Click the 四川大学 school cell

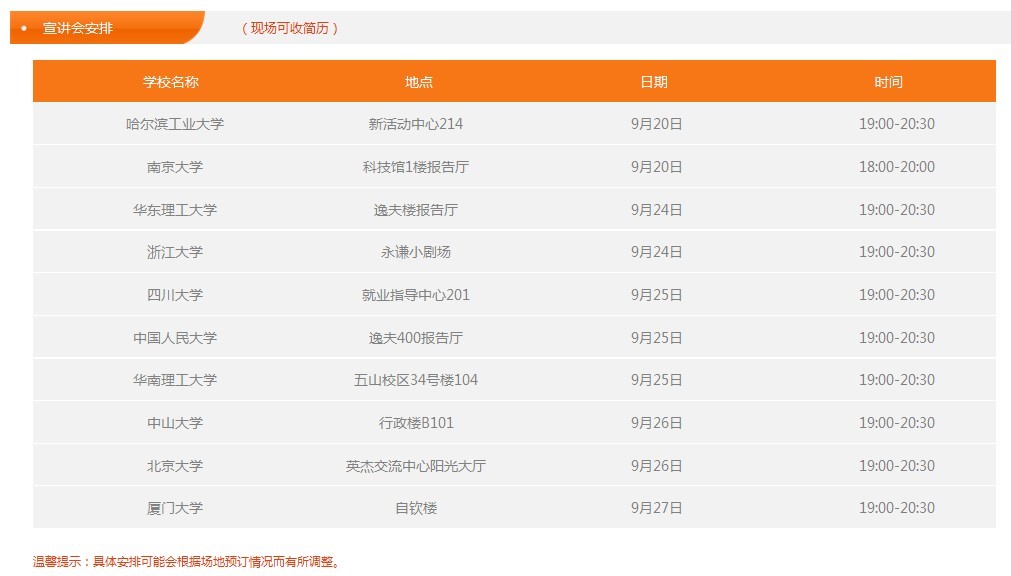pyautogui.click(x=175, y=295)
